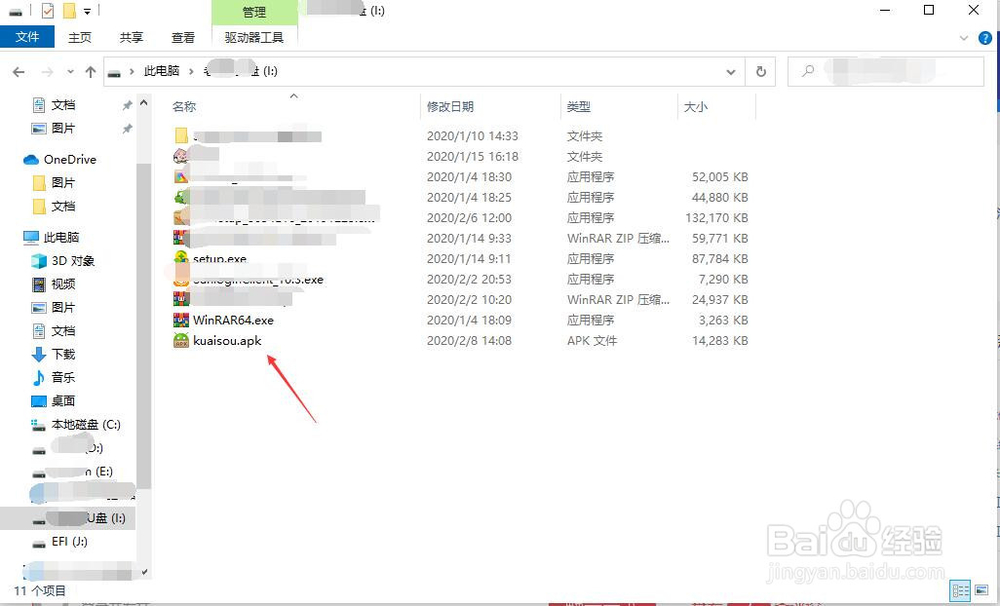The width and height of the screenshot is (1000, 606).
Task: Click the back navigation arrow
Action: coord(18,71)
